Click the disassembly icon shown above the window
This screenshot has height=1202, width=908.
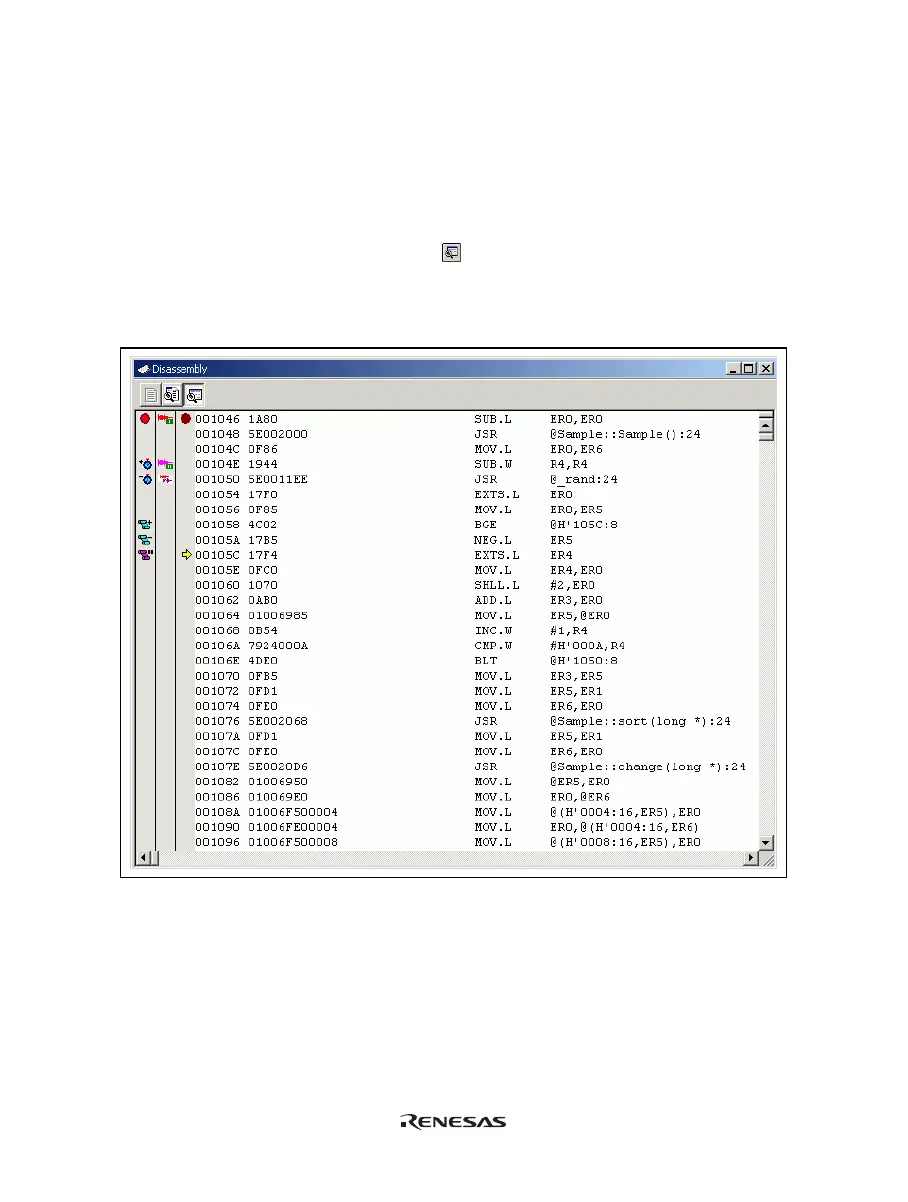pos(452,253)
